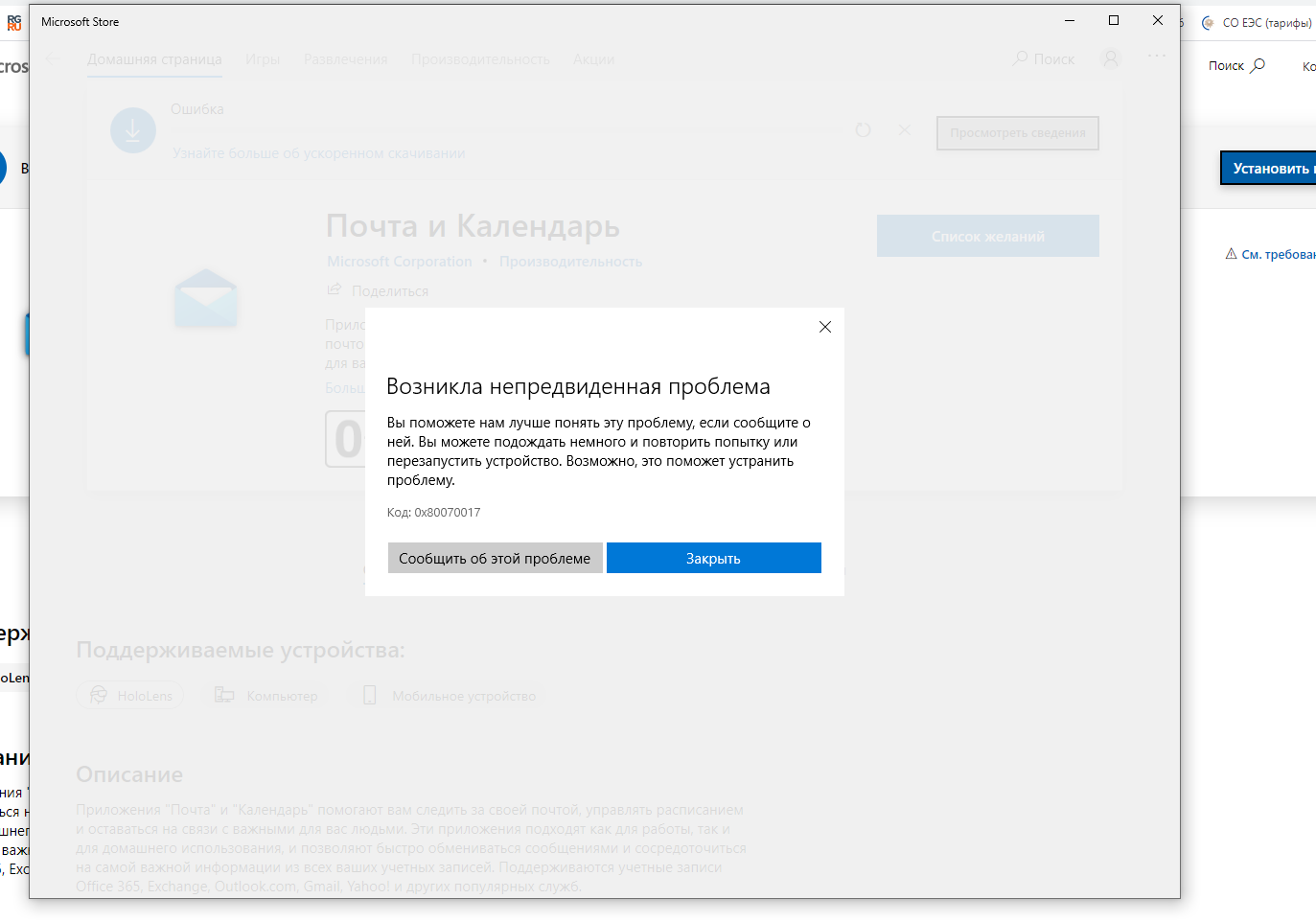Open the three-dots more menu
Screen dimensions: 1316x922
[1157, 56]
